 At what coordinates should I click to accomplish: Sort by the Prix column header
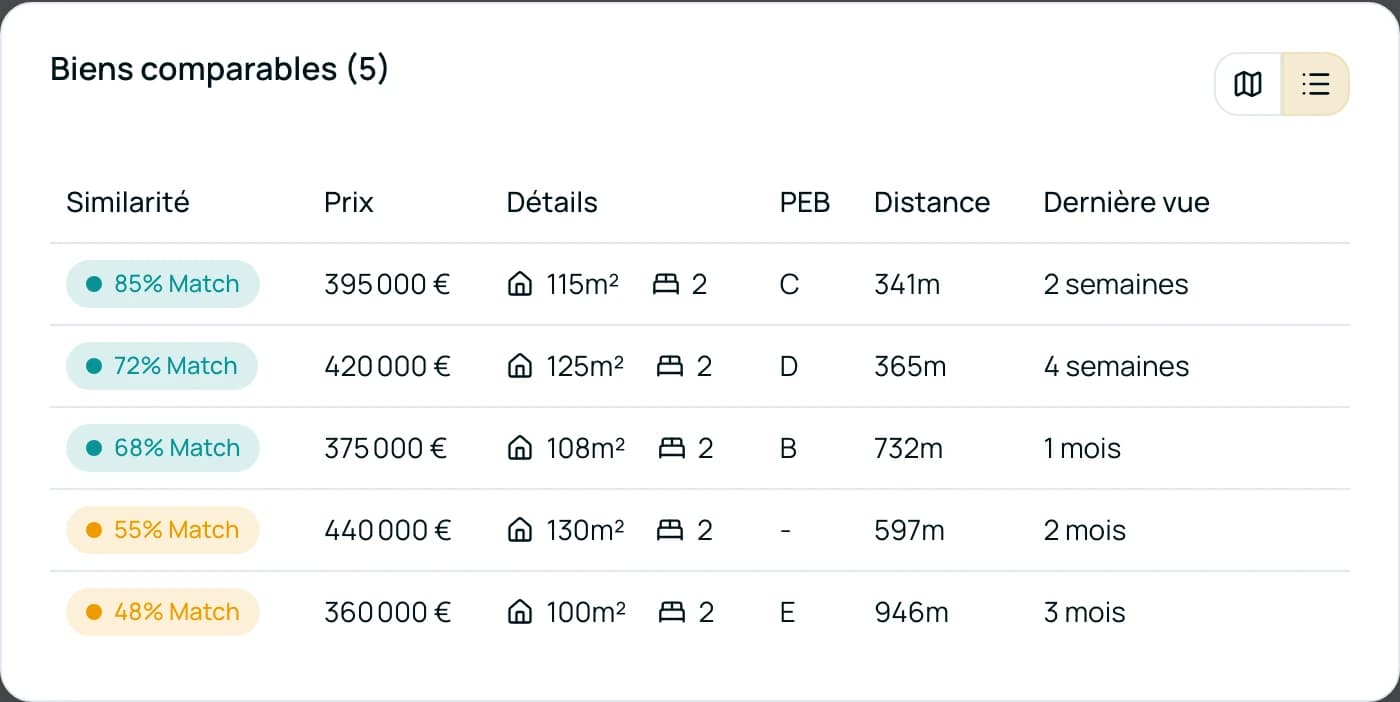click(x=347, y=202)
